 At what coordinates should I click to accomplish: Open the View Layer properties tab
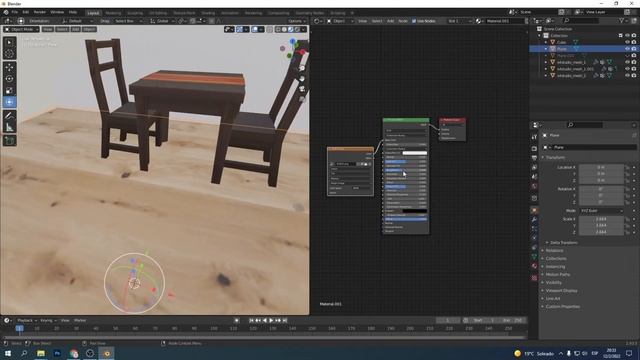[534, 167]
